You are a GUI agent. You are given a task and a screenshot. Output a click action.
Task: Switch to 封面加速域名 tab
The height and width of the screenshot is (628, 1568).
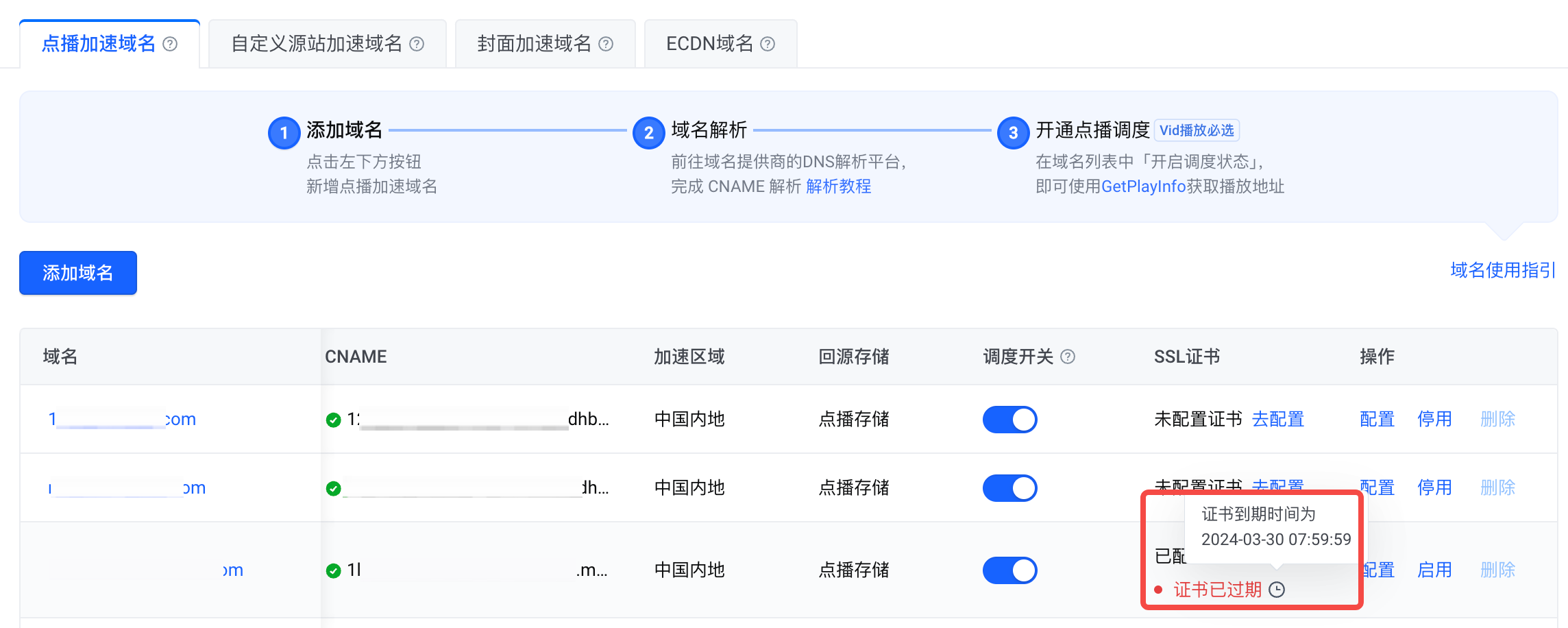pyautogui.click(x=546, y=44)
